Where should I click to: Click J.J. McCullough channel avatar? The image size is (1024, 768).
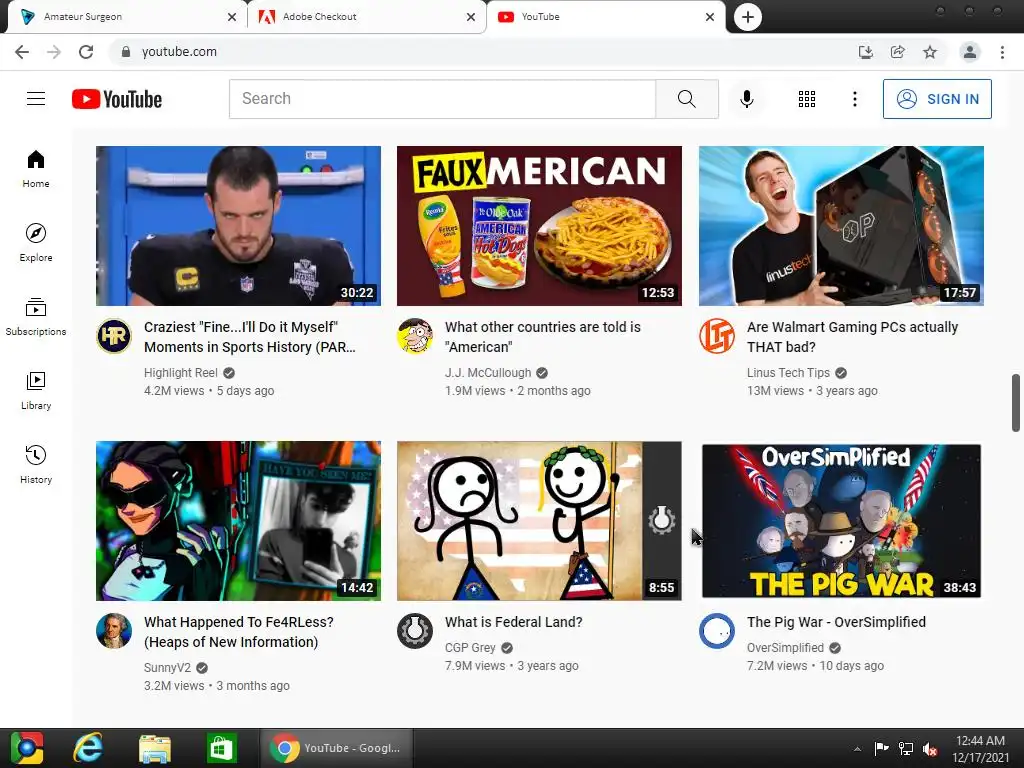point(415,336)
